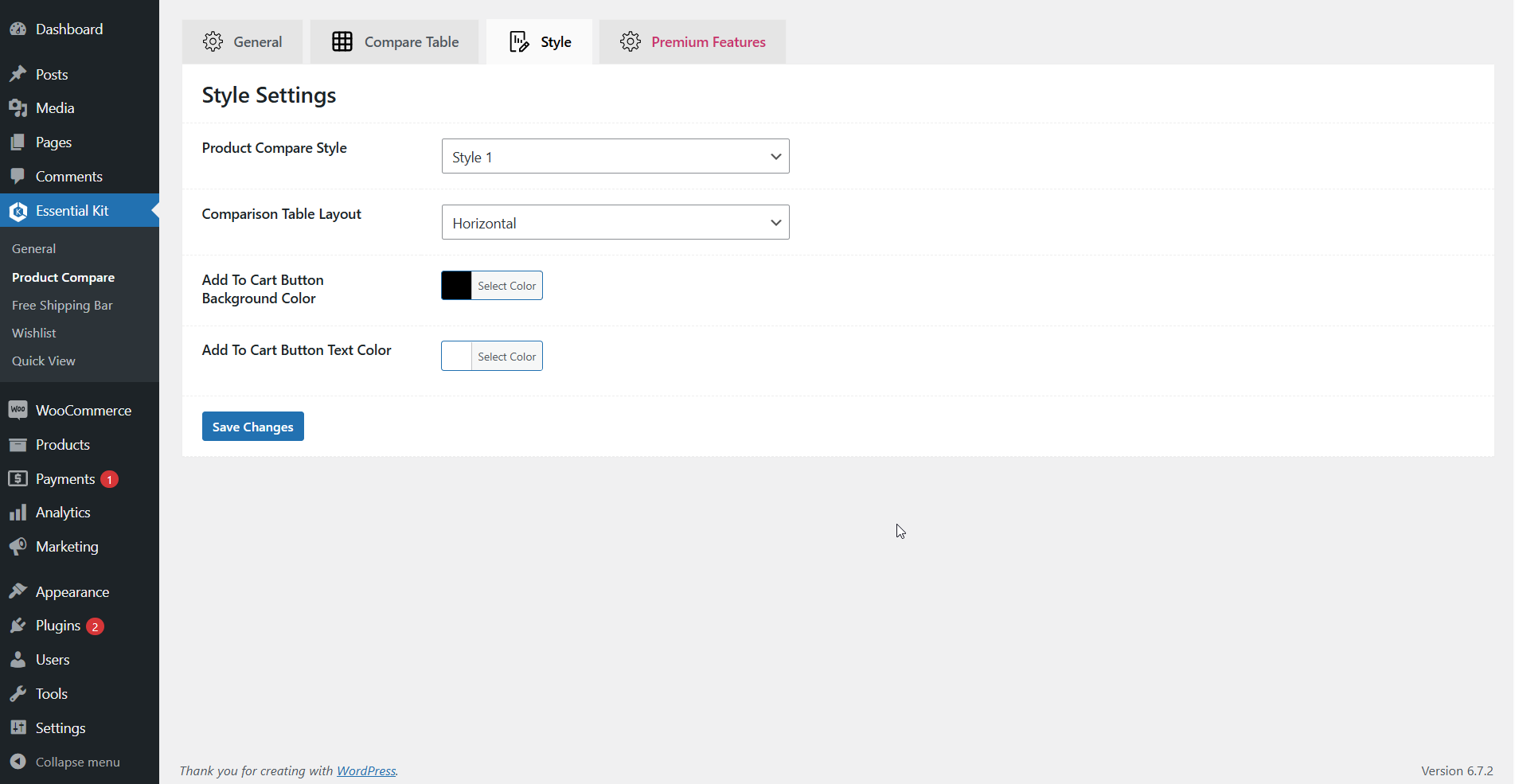The width and height of the screenshot is (1515, 784).
Task: Switch to the General tab
Action: pos(242,42)
